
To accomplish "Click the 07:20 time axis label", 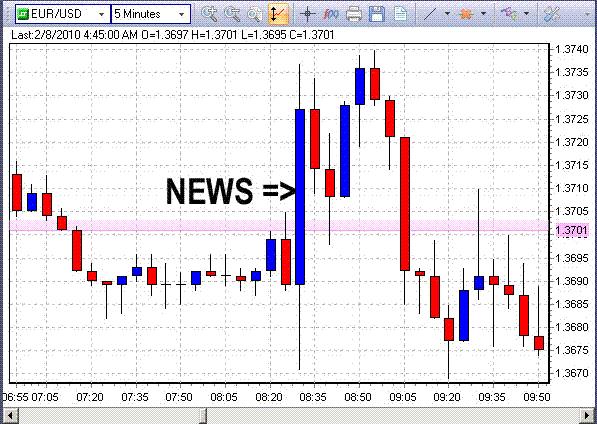I will [x=90, y=397].
